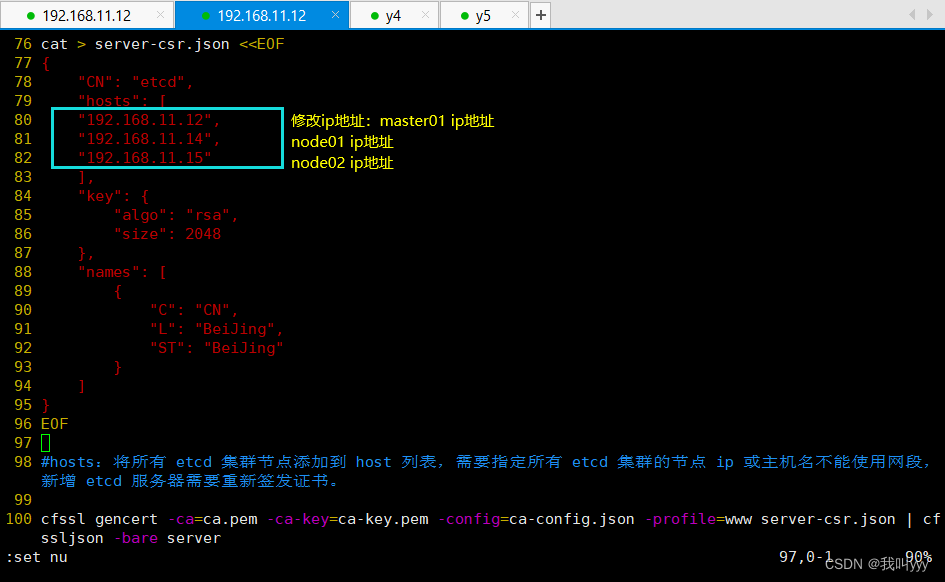The height and width of the screenshot is (582, 945).
Task: Click "C": "CN" on line 90
Action: coord(190,310)
